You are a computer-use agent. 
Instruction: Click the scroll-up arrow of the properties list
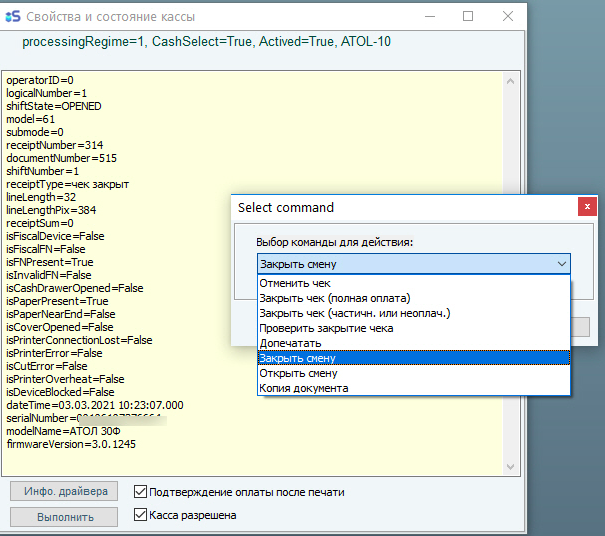tap(509, 79)
